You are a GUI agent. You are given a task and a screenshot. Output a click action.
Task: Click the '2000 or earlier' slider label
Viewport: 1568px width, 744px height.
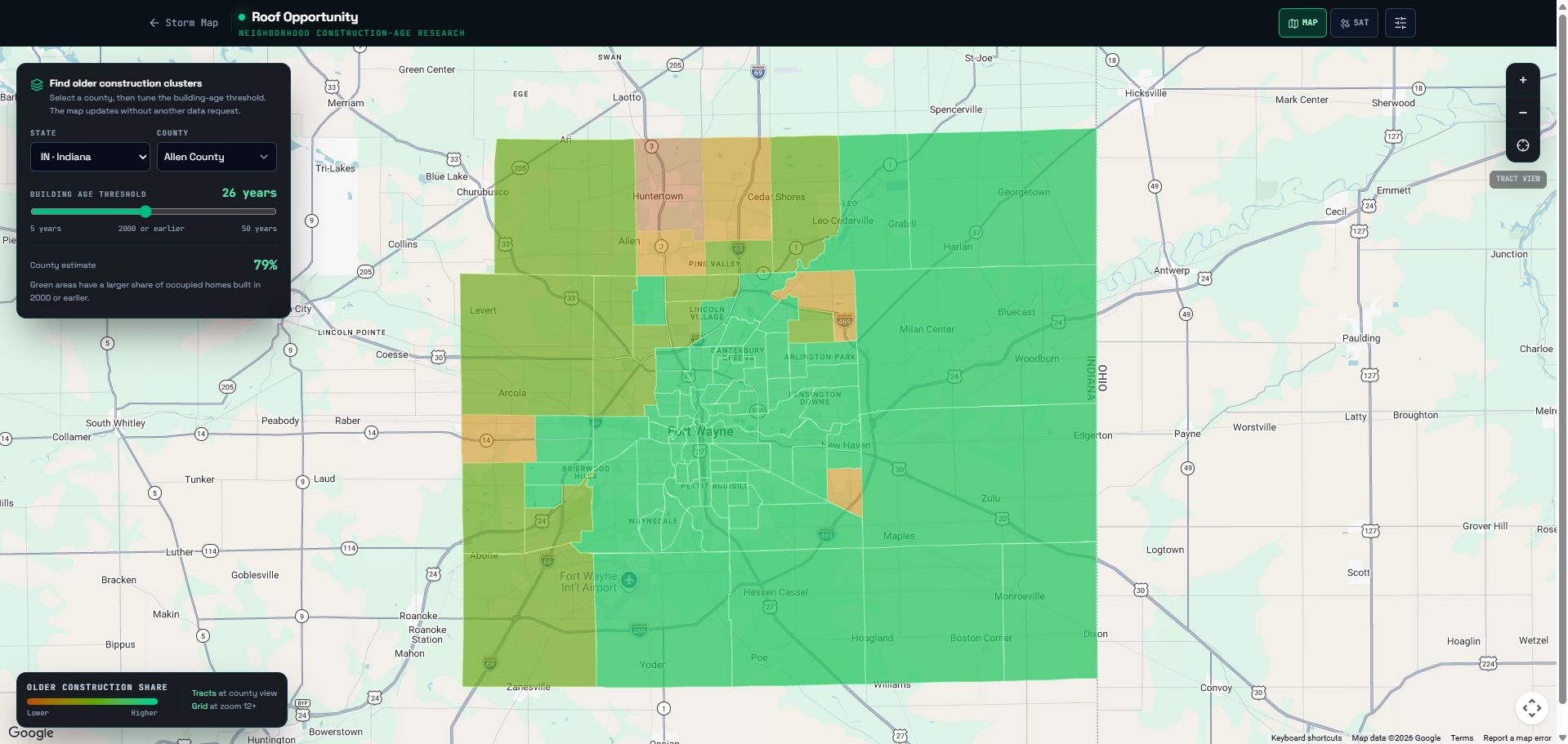151,229
